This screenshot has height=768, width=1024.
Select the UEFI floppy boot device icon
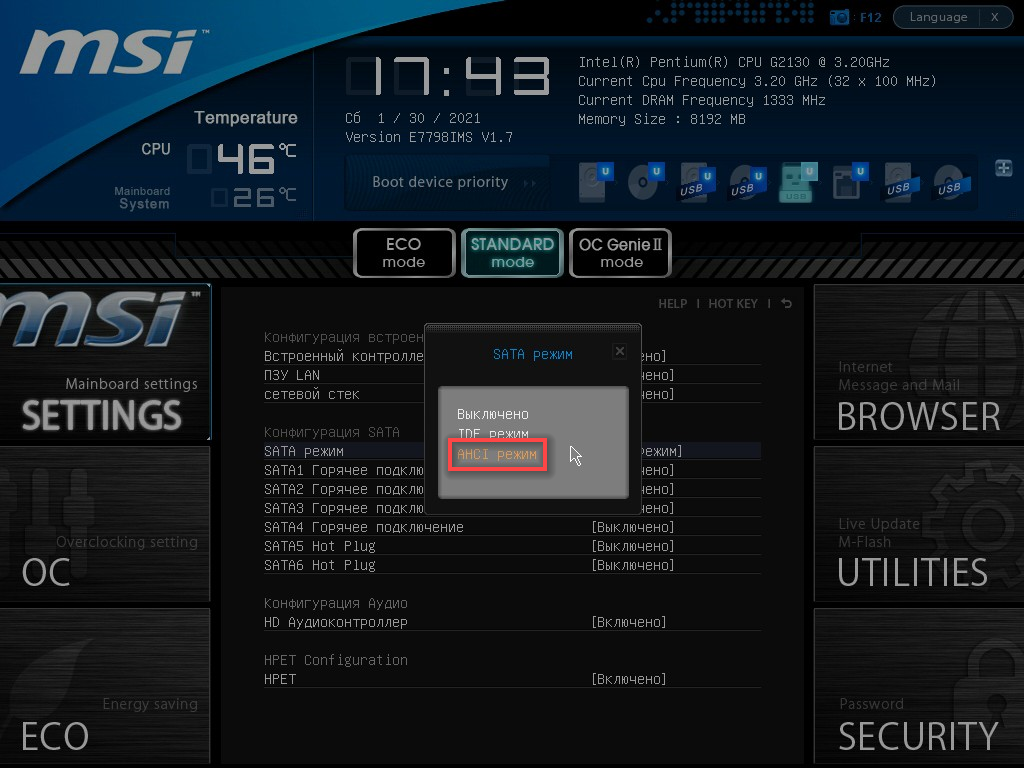pos(849,182)
